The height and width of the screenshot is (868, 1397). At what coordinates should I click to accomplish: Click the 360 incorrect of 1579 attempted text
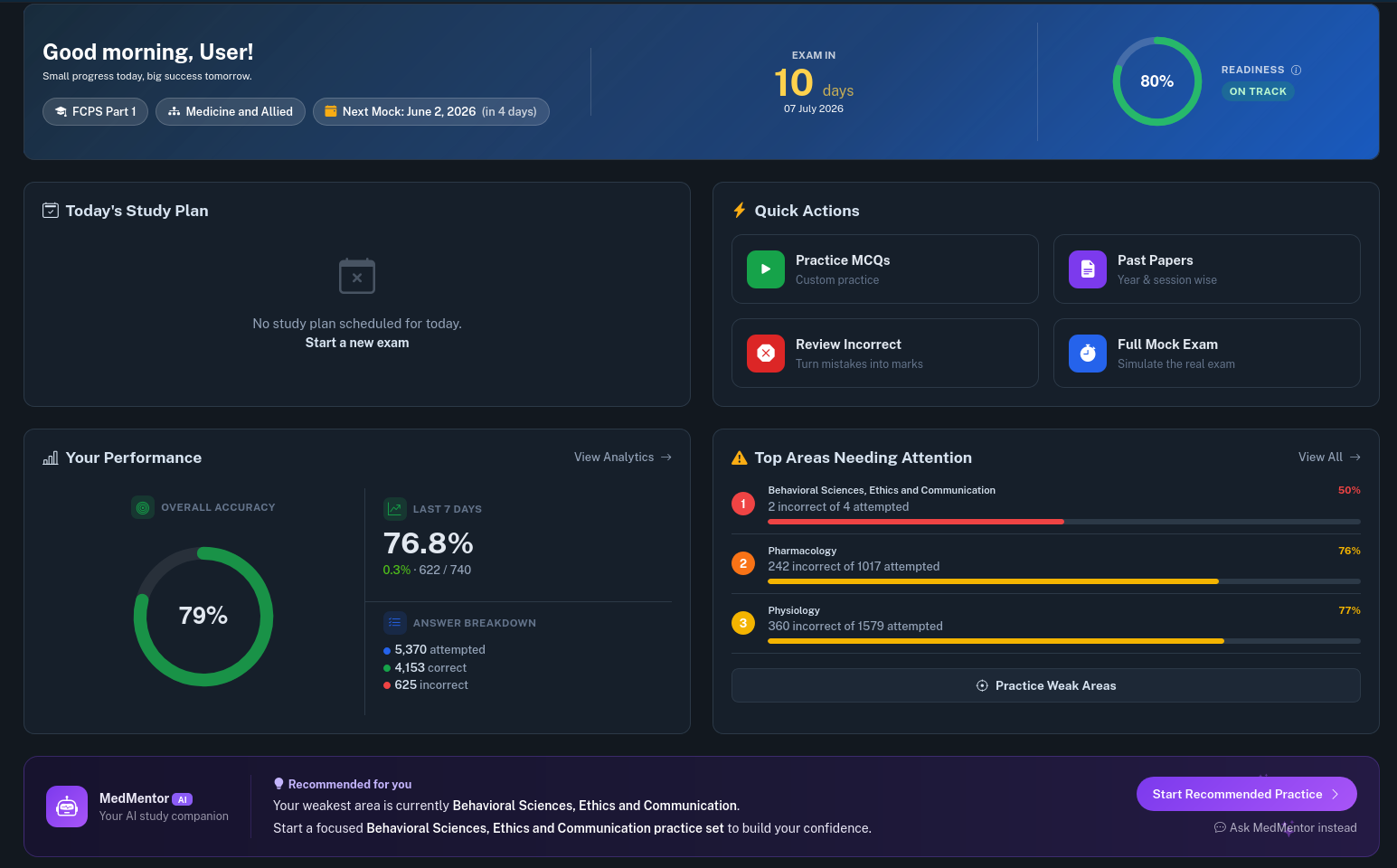[855, 627]
